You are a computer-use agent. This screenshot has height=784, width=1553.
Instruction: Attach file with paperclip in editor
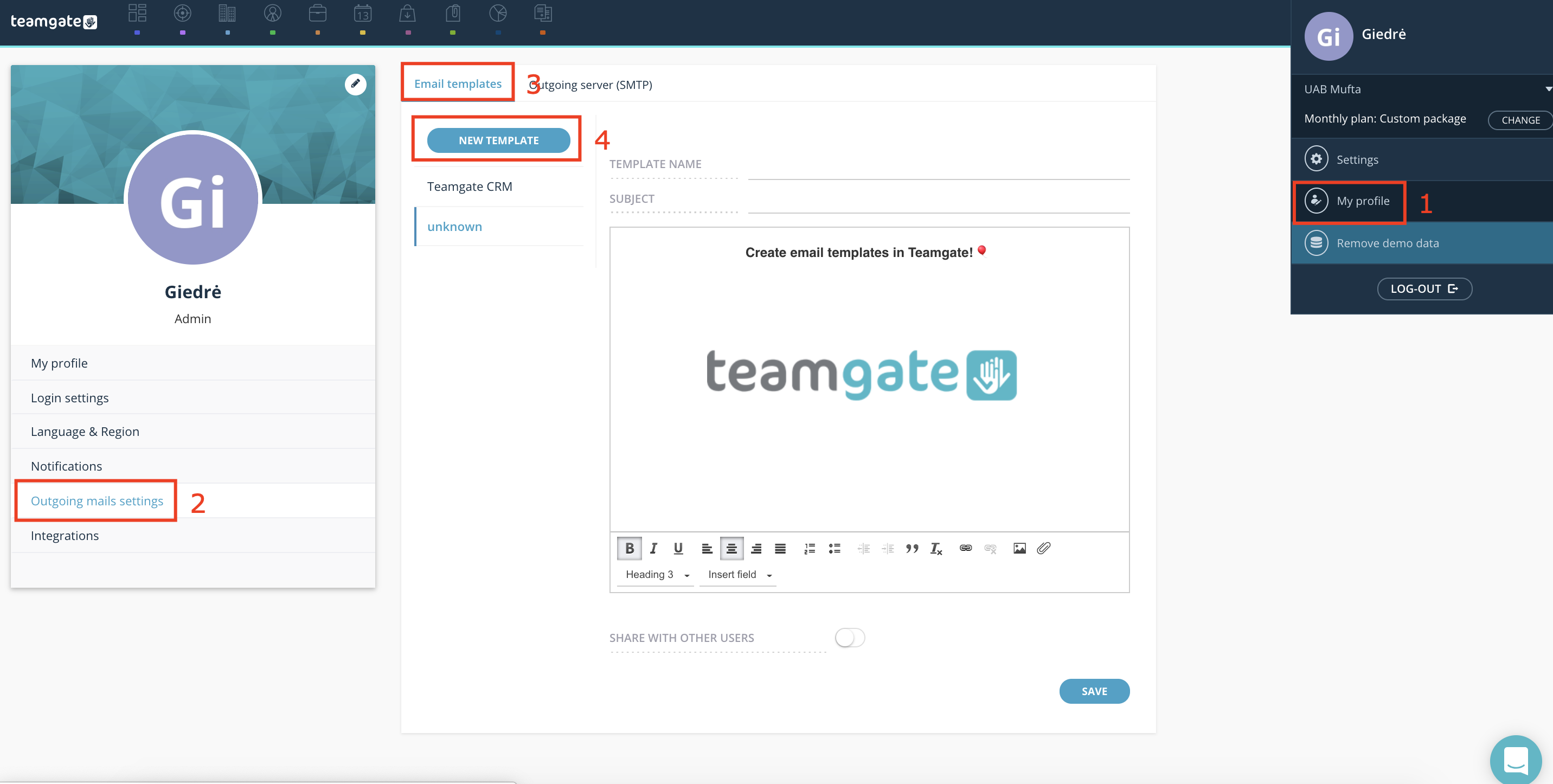[x=1044, y=548]
